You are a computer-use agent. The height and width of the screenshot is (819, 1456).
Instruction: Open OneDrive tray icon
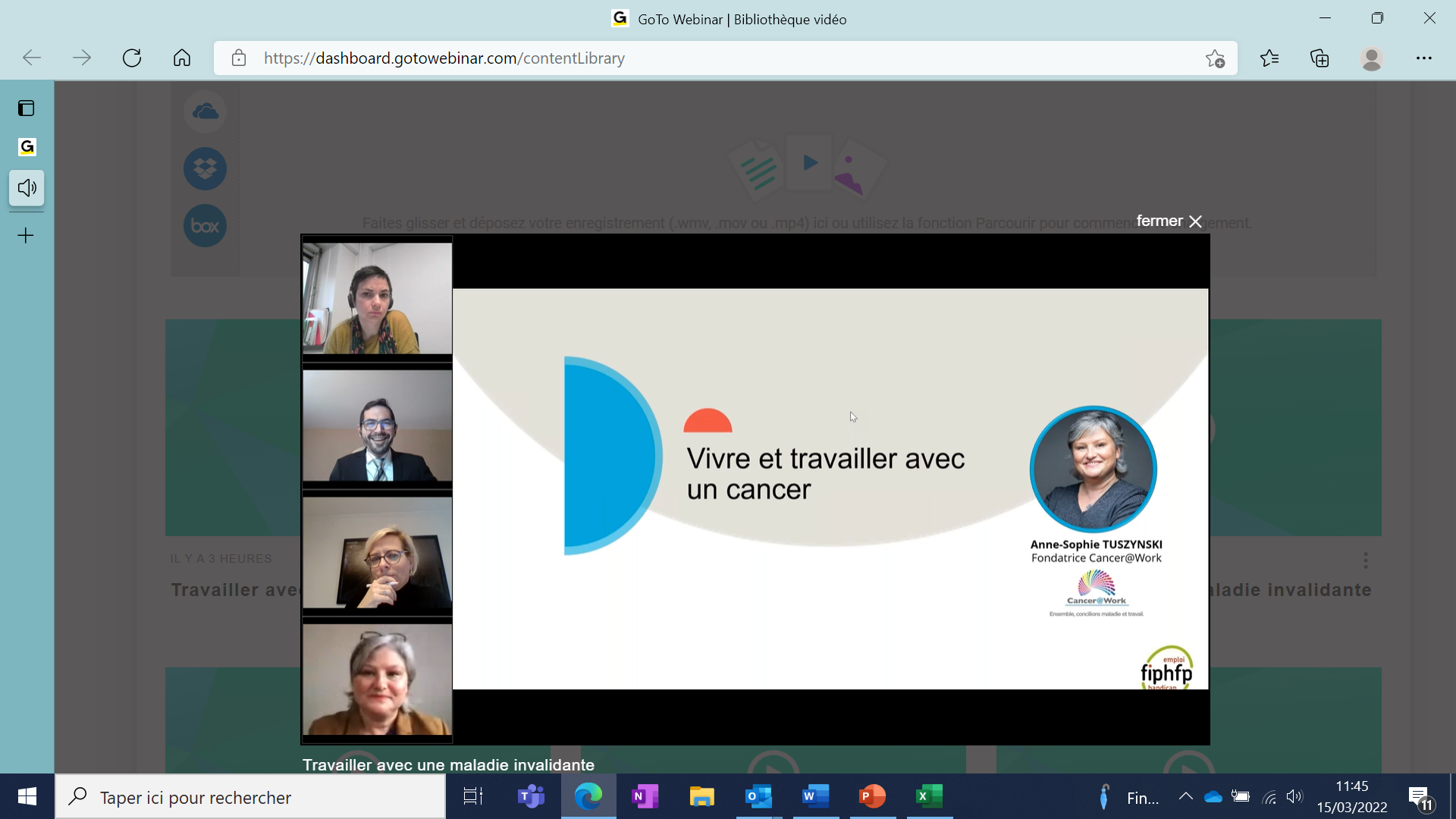[x=1213, y=796]
